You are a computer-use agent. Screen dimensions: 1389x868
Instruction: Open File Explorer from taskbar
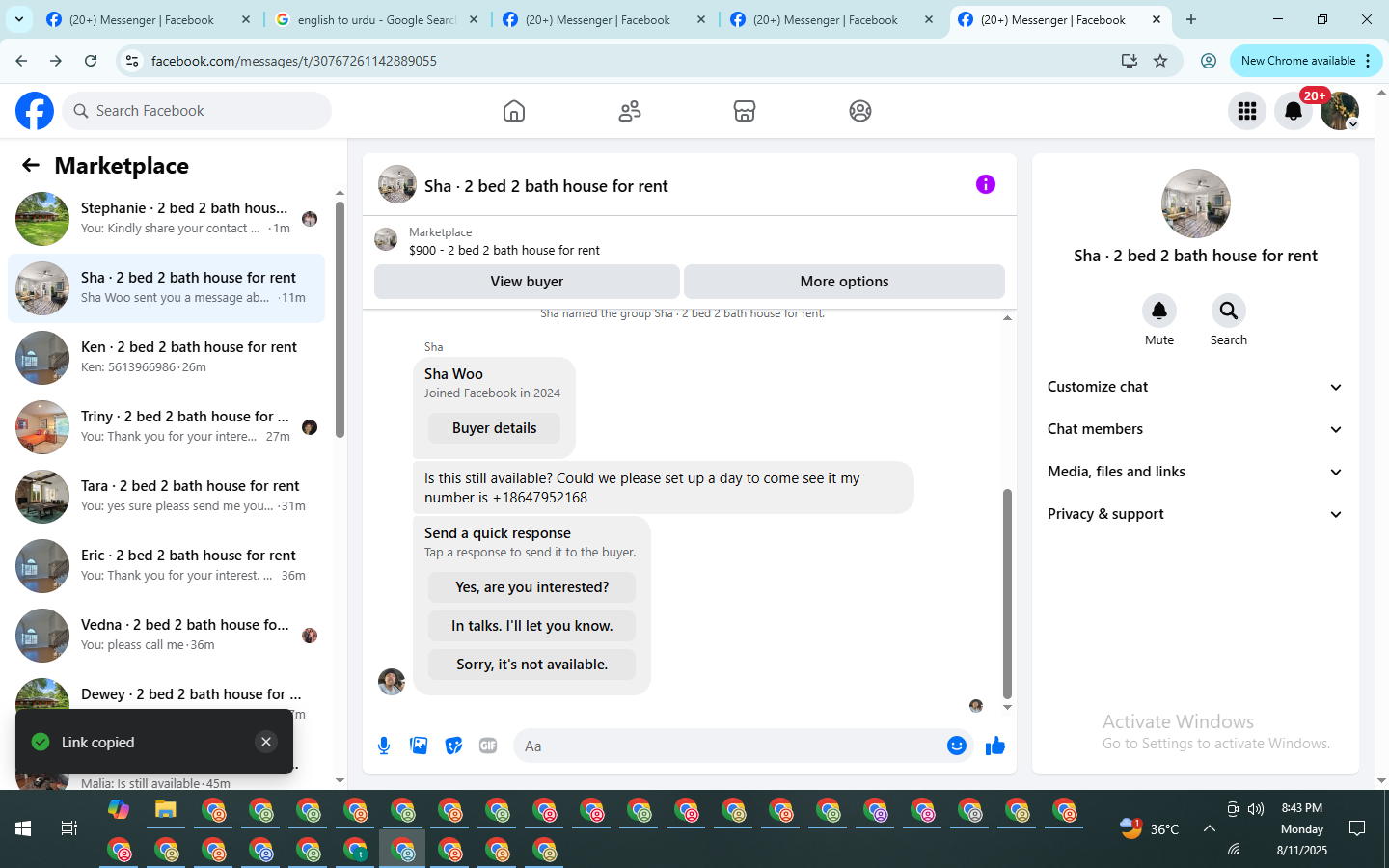click(166, 809)
